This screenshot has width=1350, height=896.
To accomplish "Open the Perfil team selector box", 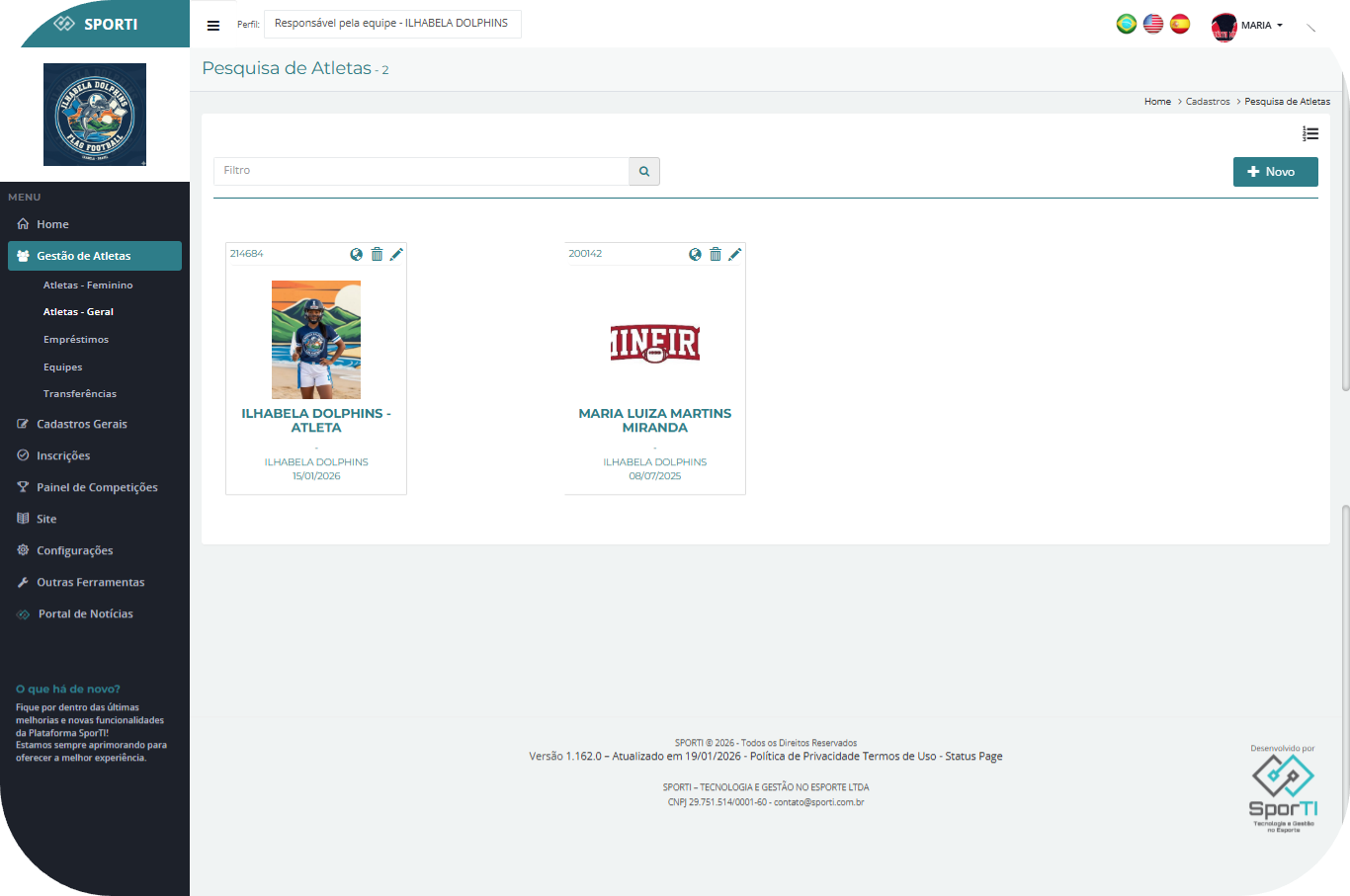I will coord(391,24).
